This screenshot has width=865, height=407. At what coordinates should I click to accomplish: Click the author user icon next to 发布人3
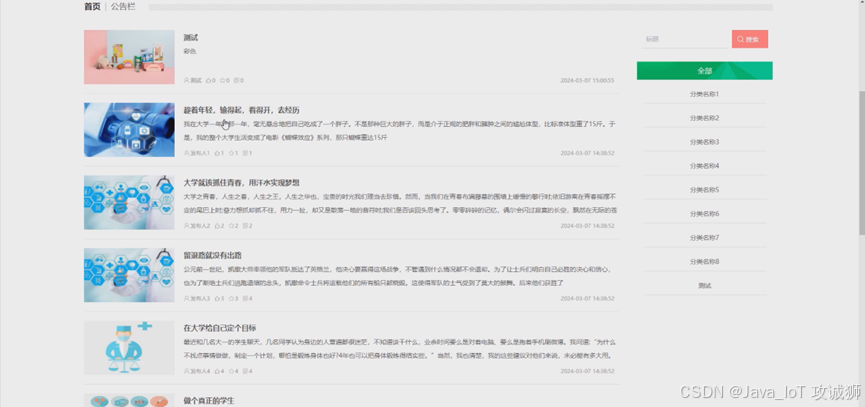(x=186, y=299)
